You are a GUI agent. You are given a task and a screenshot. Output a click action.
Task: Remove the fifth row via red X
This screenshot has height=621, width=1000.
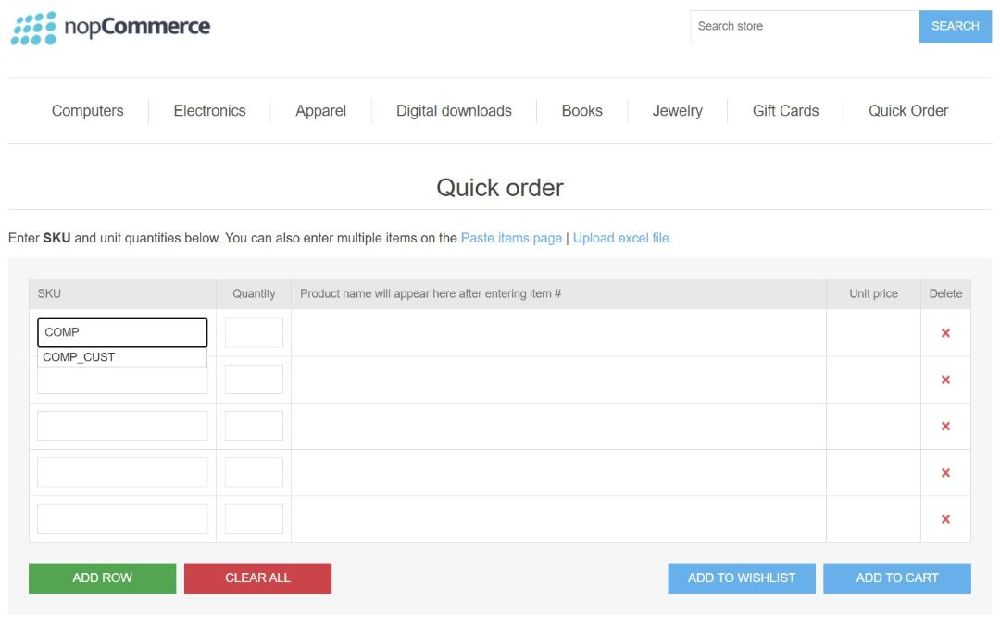(945, 519)
